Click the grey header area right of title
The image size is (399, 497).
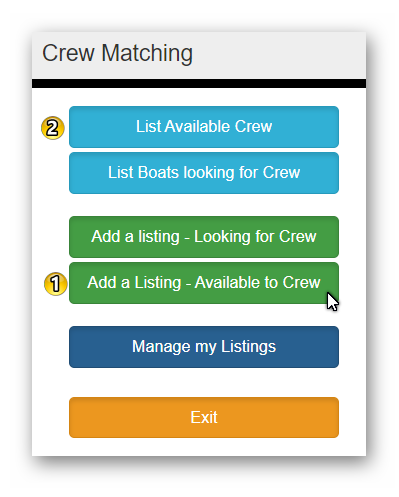(x=280, y=55)
